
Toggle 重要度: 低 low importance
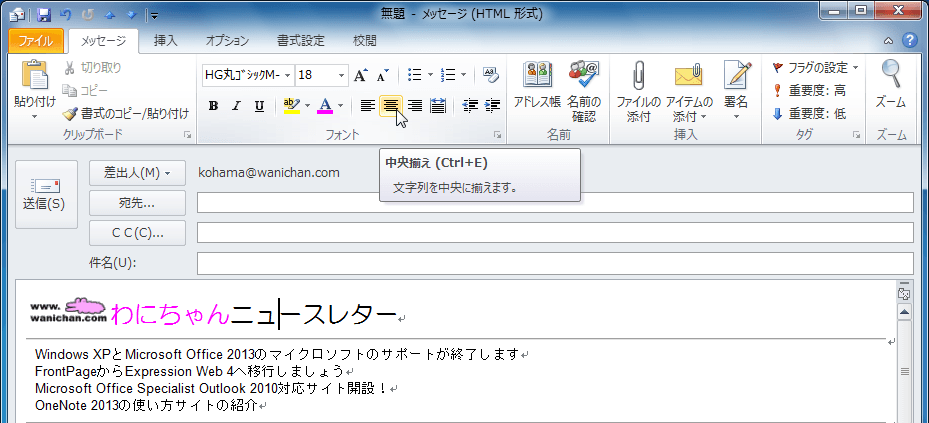point(809,114)
